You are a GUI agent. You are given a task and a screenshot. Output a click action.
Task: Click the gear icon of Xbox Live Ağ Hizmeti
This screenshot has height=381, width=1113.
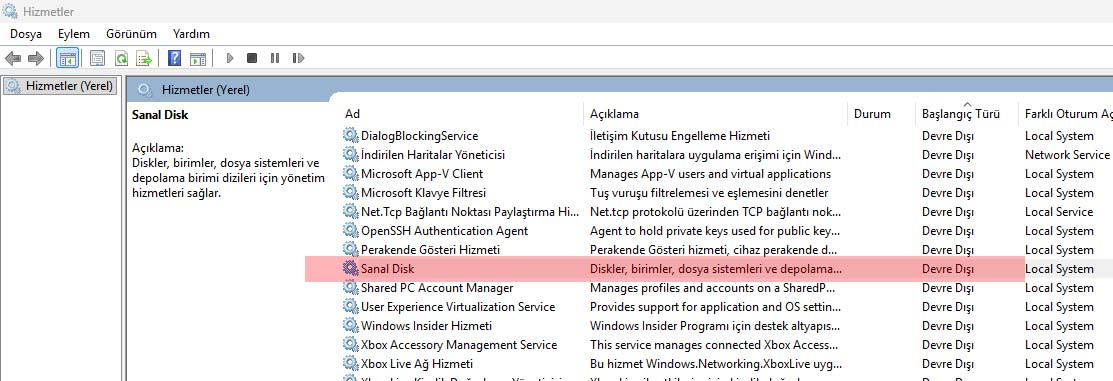tap(351, 364)
